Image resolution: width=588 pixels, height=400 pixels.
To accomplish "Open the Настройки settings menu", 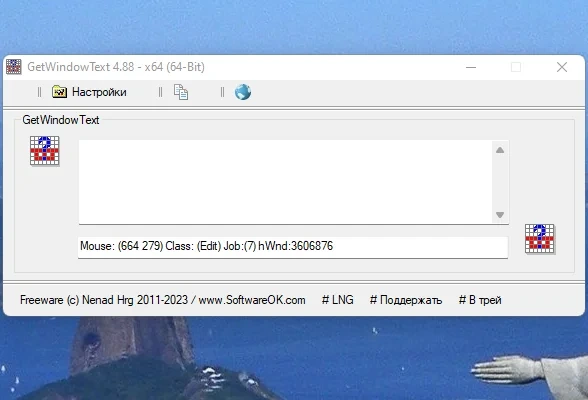I will 89,92.
